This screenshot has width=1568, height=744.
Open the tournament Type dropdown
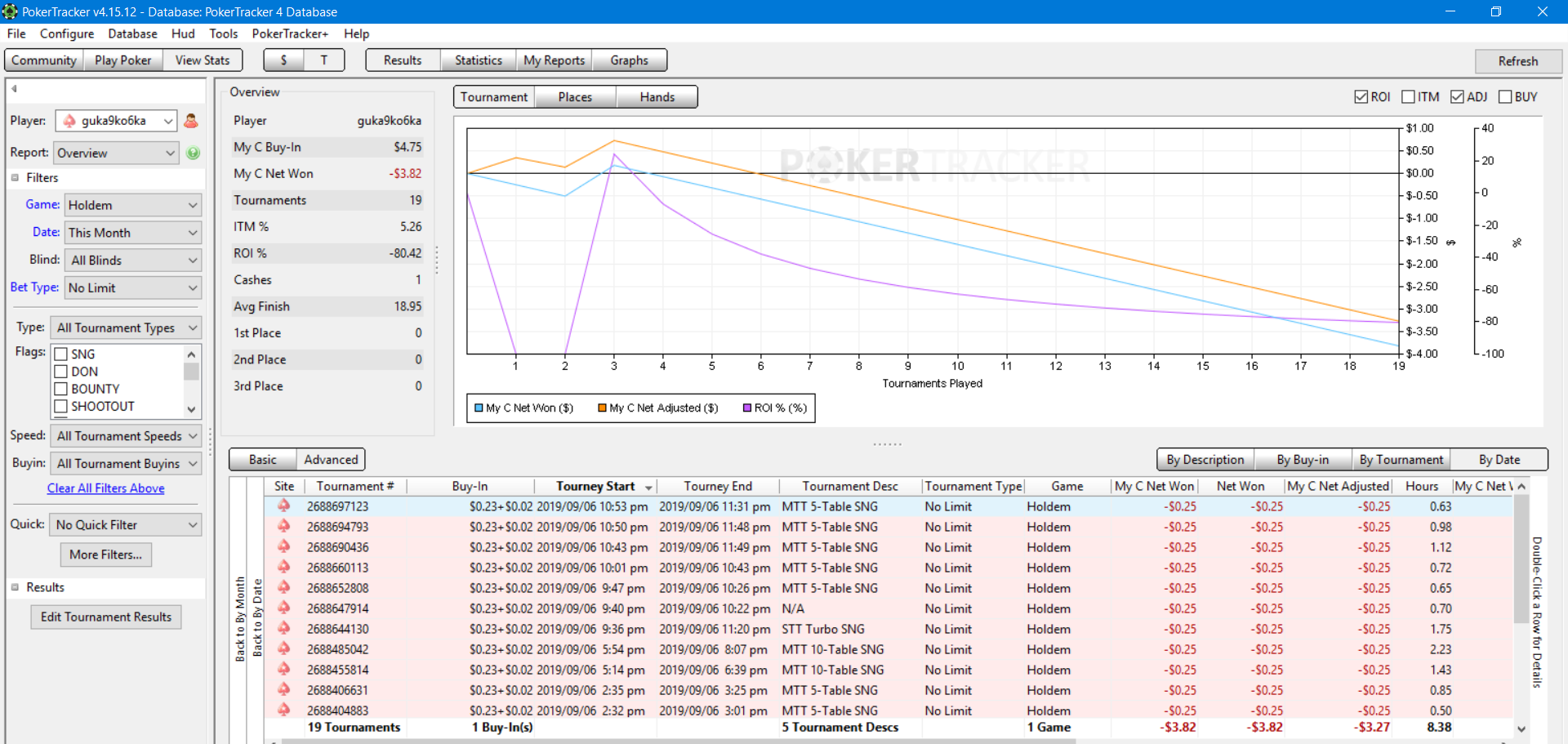pos(126,327)
